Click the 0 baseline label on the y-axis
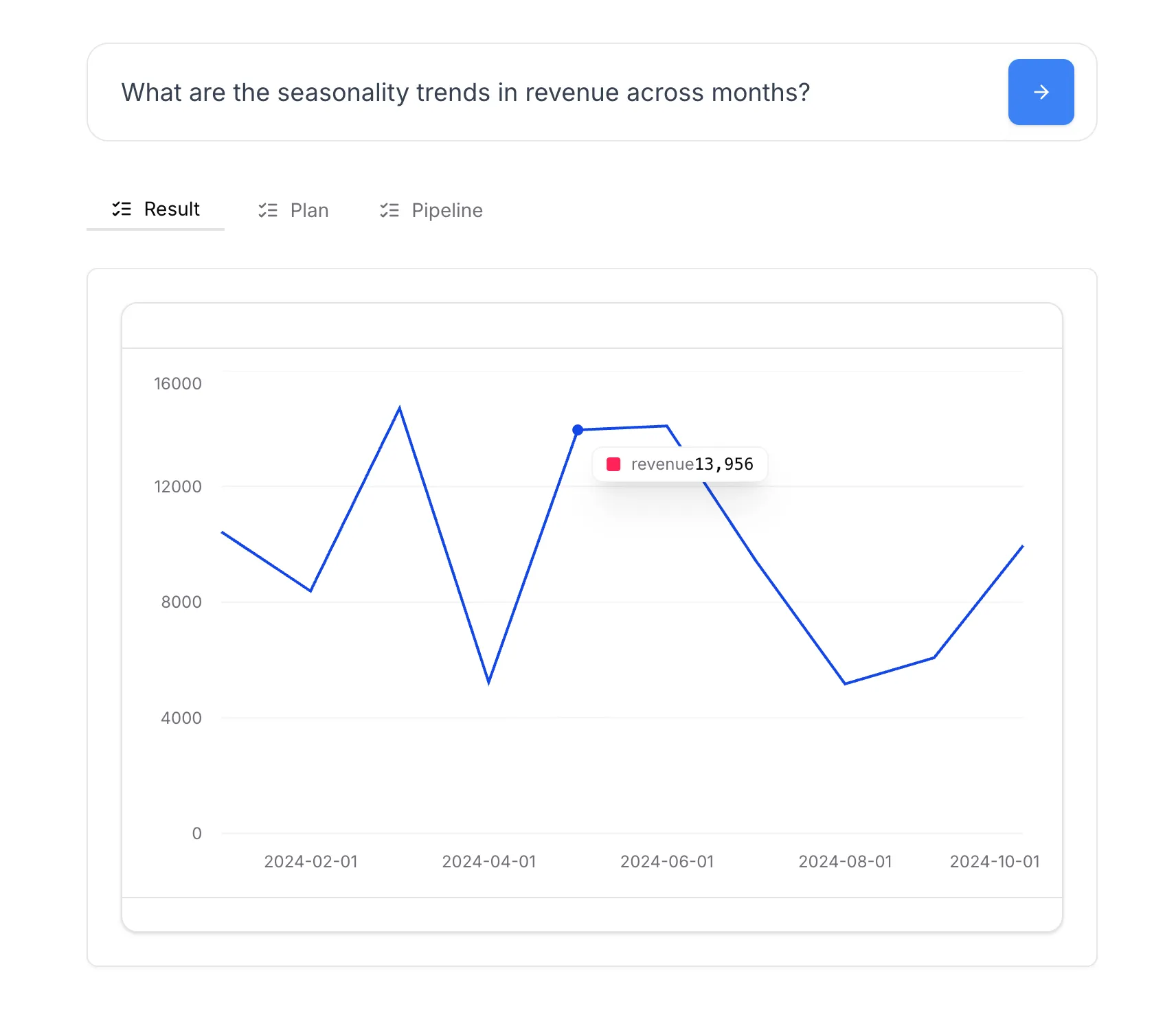This screenshot has height=1015, width=1176. 196,833
